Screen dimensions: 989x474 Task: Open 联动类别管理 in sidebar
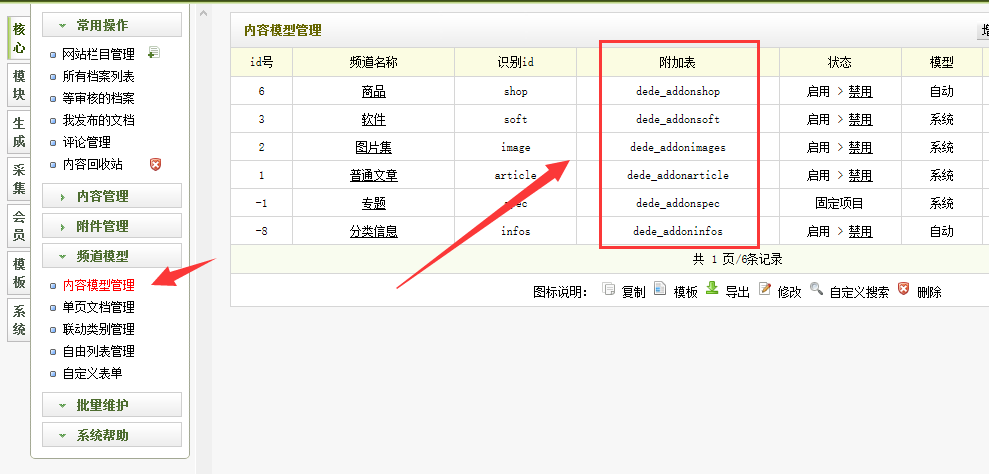coord(98,329)
